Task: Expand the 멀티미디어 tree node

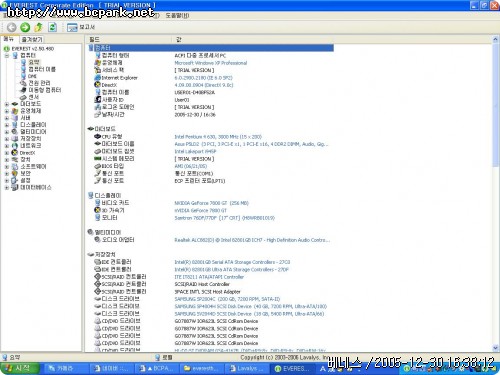Action: (7, 132)
